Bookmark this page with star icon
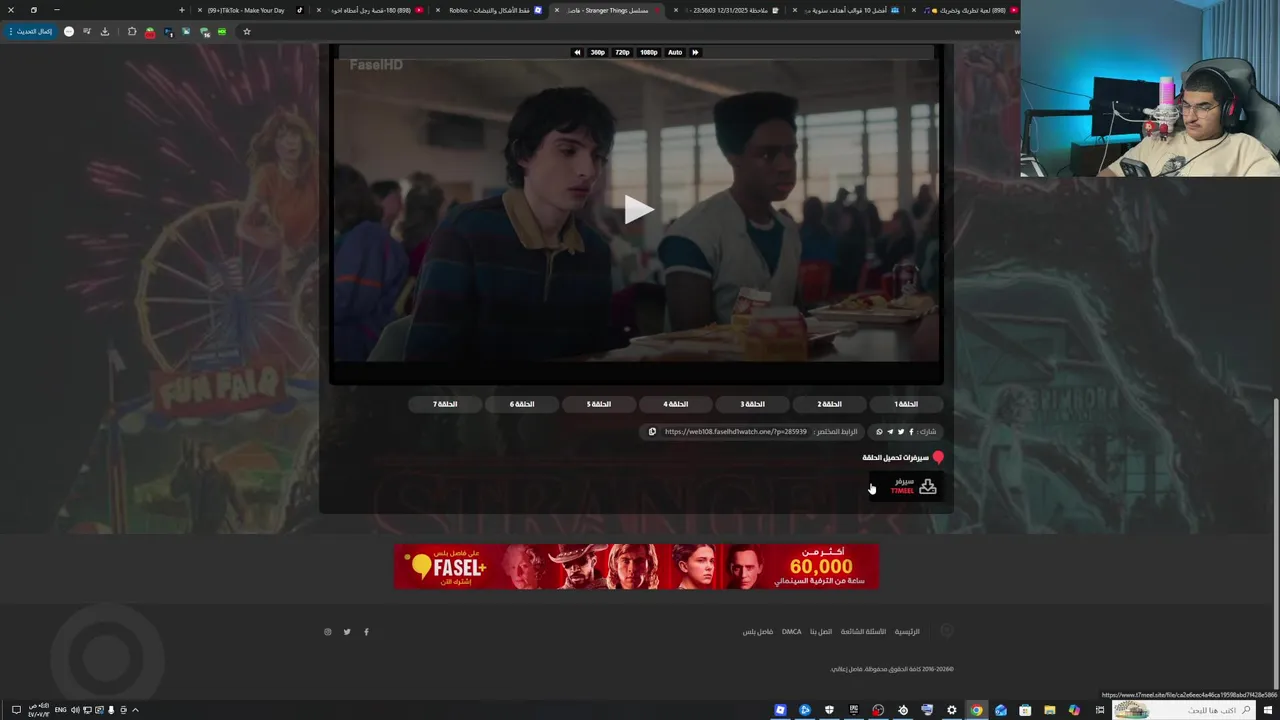 pos(246,31)
